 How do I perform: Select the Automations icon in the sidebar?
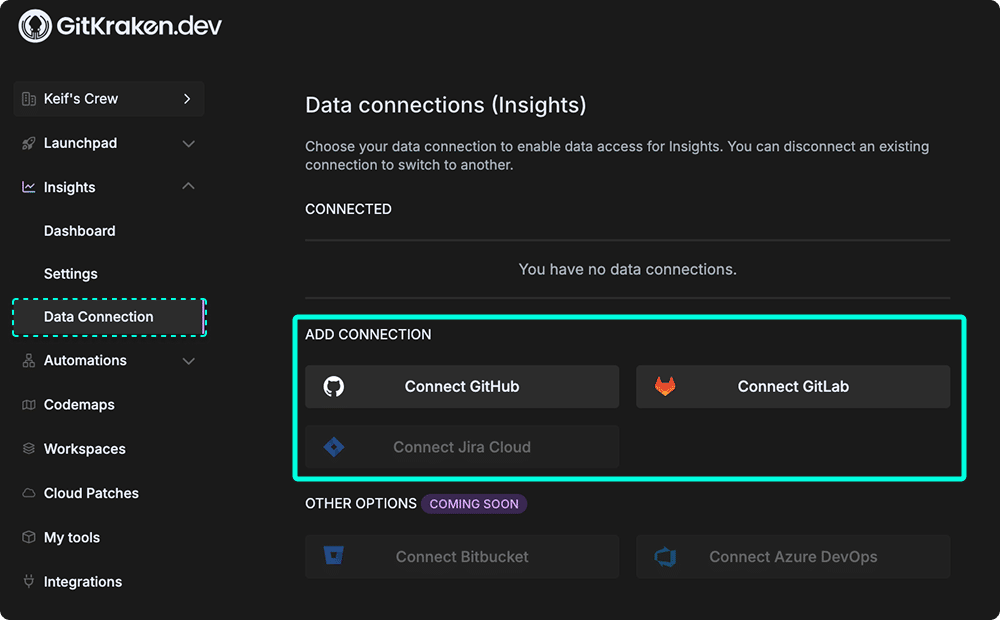coord(27,361)
